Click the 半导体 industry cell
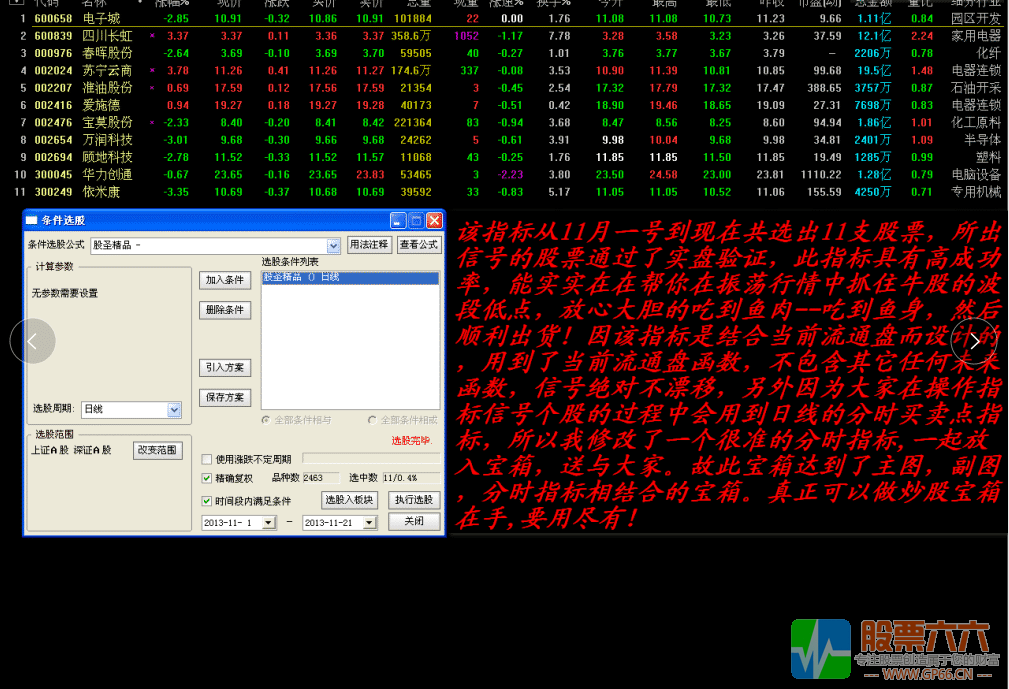This screenshot has height=689, width=1009. pyautogui.click(x=983, y=140)
